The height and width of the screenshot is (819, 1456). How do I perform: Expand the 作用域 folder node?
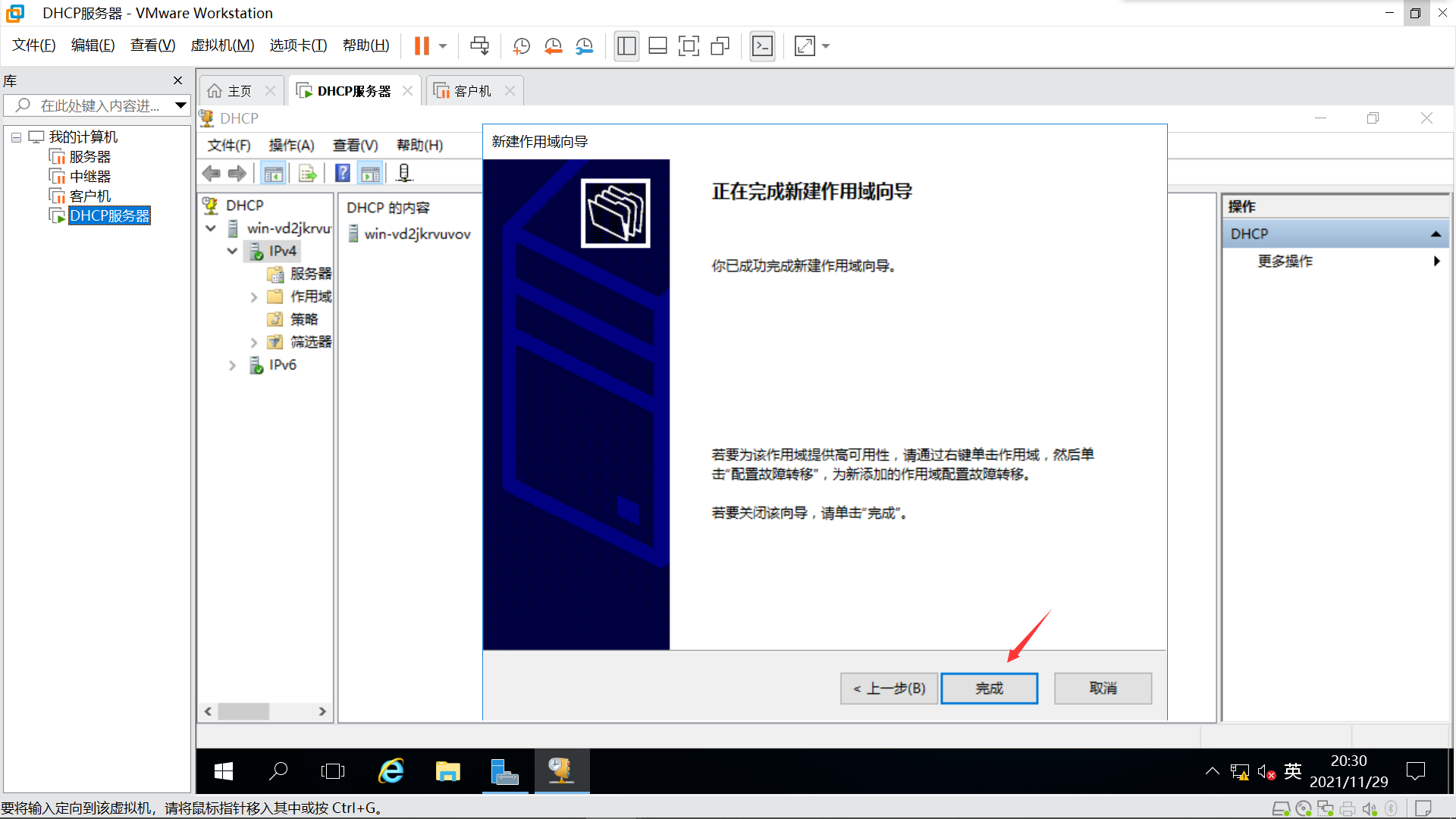(x=254, y=297)
